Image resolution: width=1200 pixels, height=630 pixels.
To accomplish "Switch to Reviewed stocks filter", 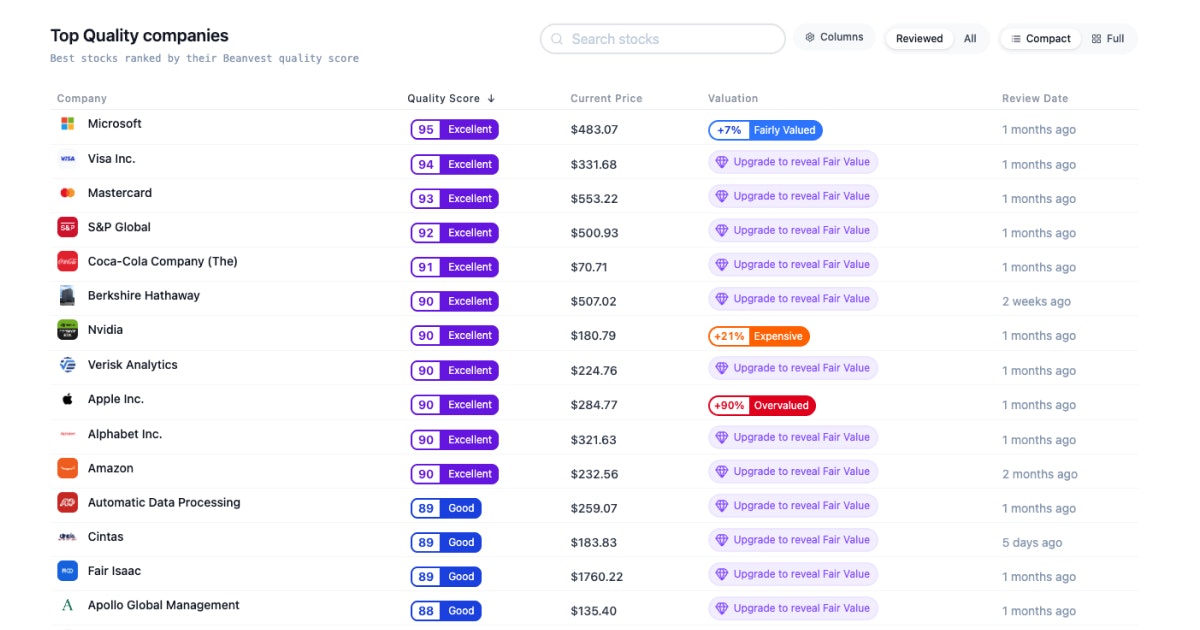I will (x=919, y=39).
